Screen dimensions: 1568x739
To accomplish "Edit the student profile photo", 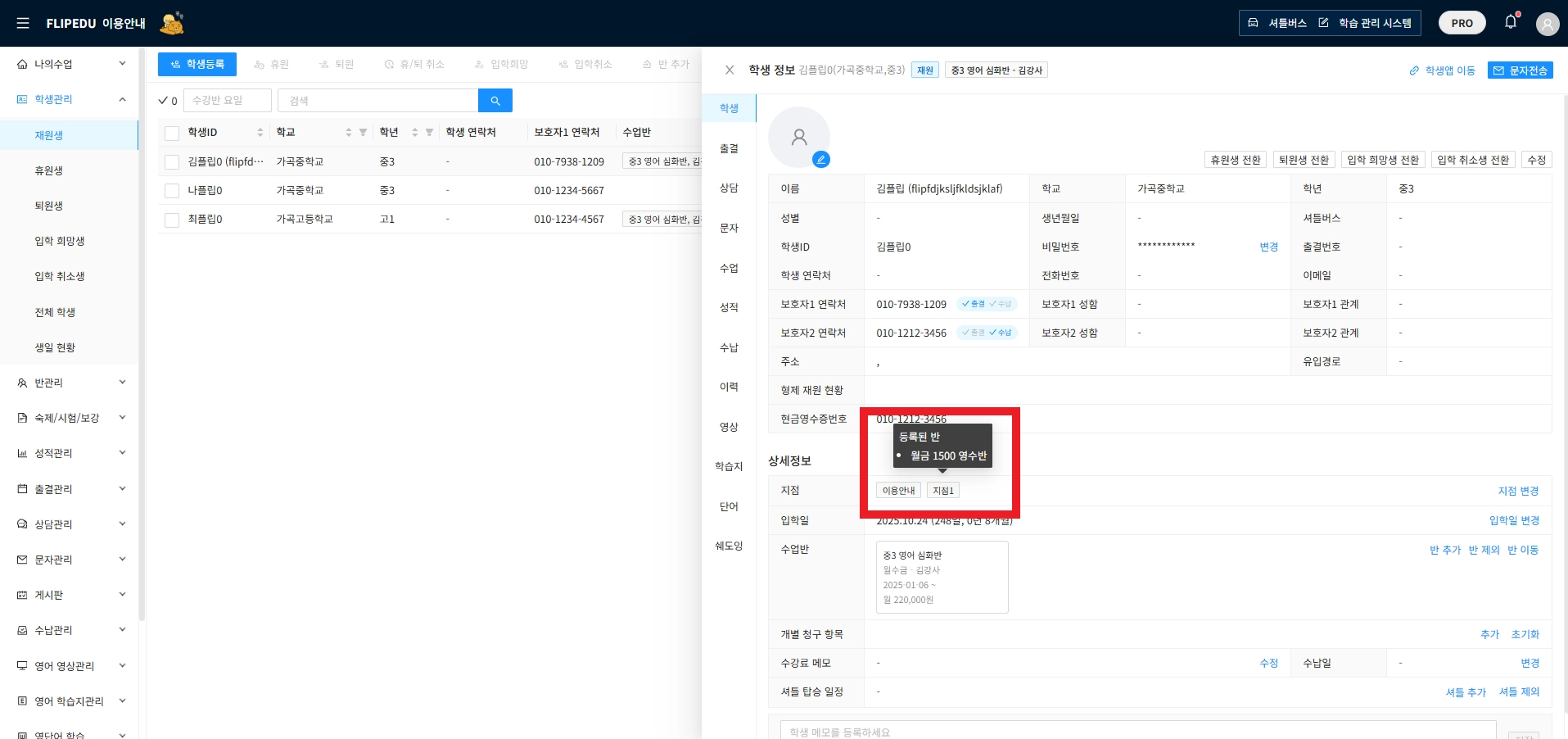I will coord(821,159).
